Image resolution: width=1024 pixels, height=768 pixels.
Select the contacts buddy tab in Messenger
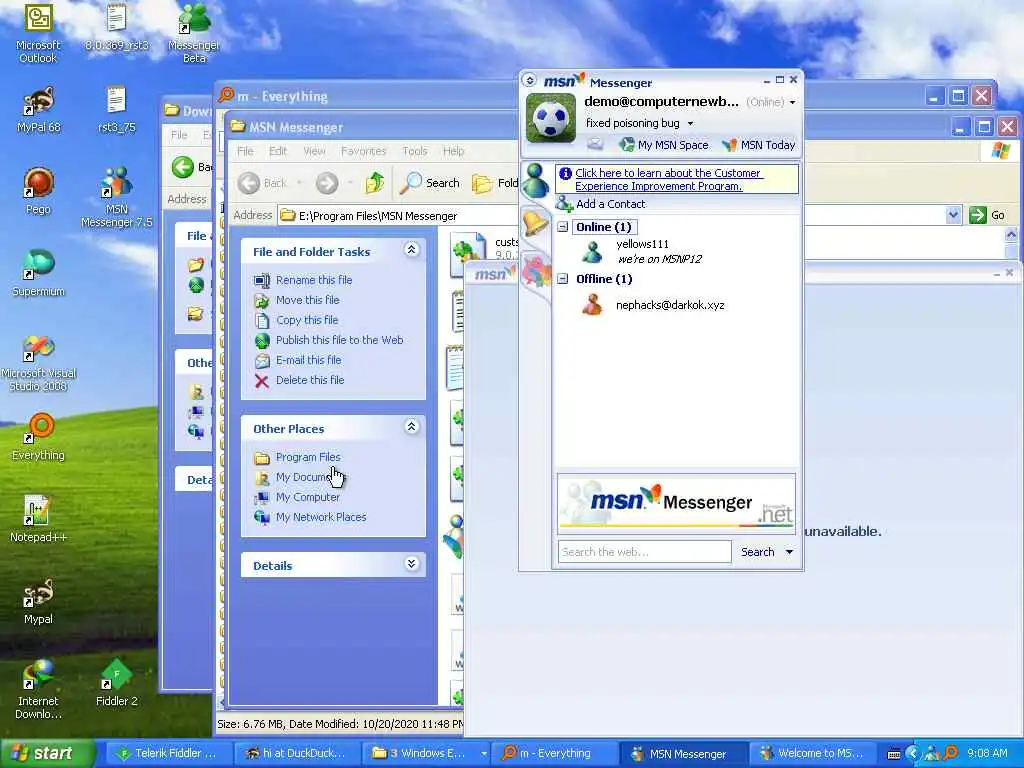click(536, 181)
